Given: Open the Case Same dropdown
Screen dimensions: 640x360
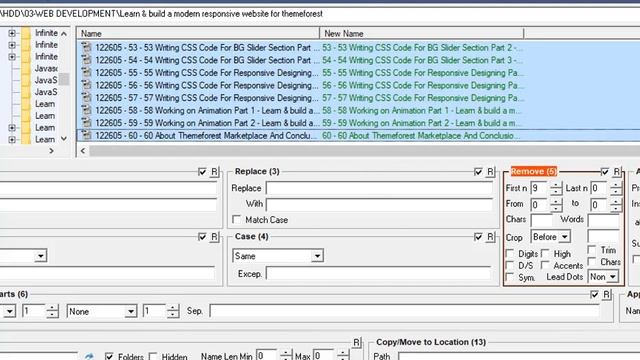Looking at the screenshot, I should tap(317, 256).
